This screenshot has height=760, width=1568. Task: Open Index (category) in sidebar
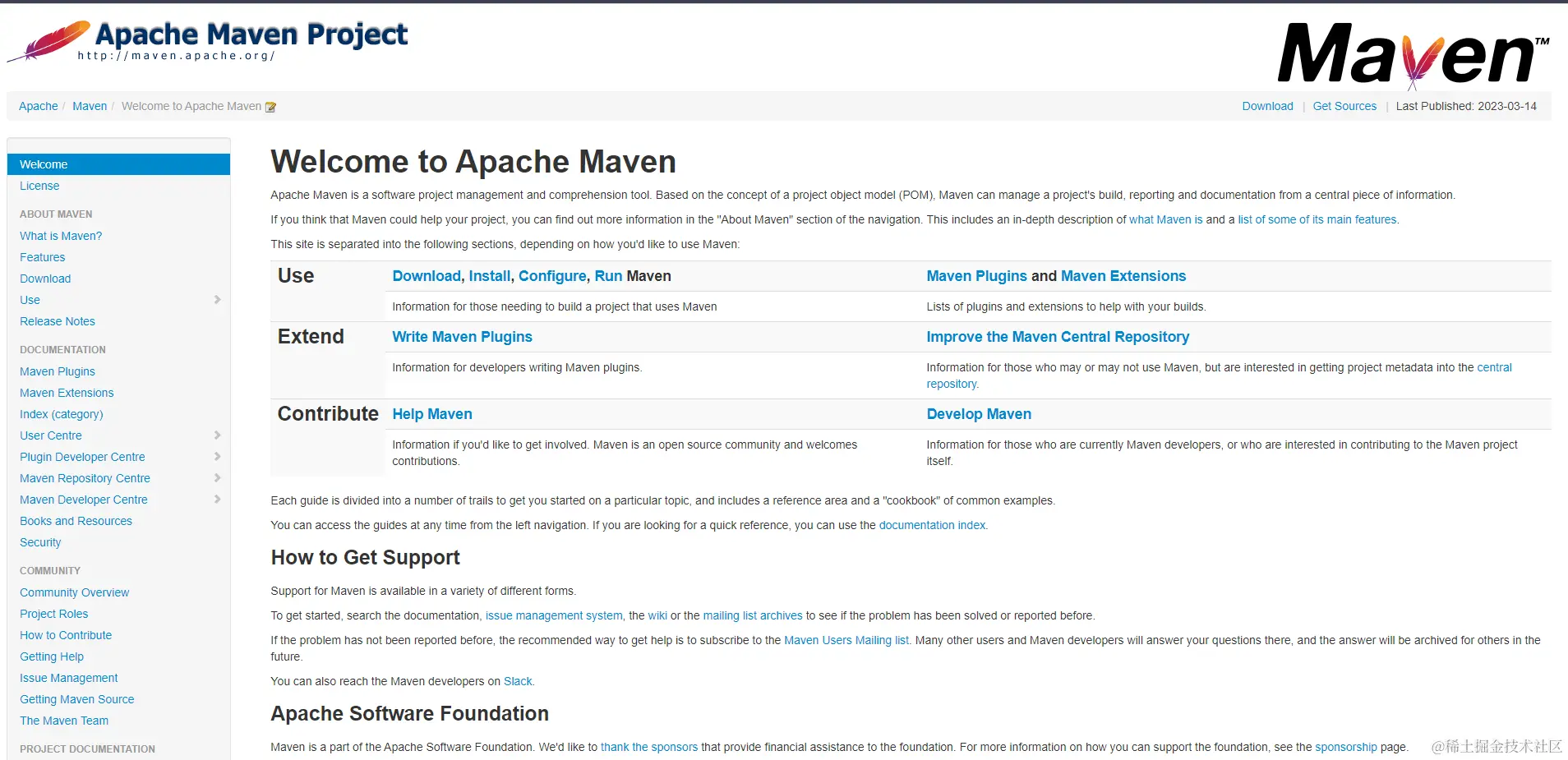click(x=62, y=414)
